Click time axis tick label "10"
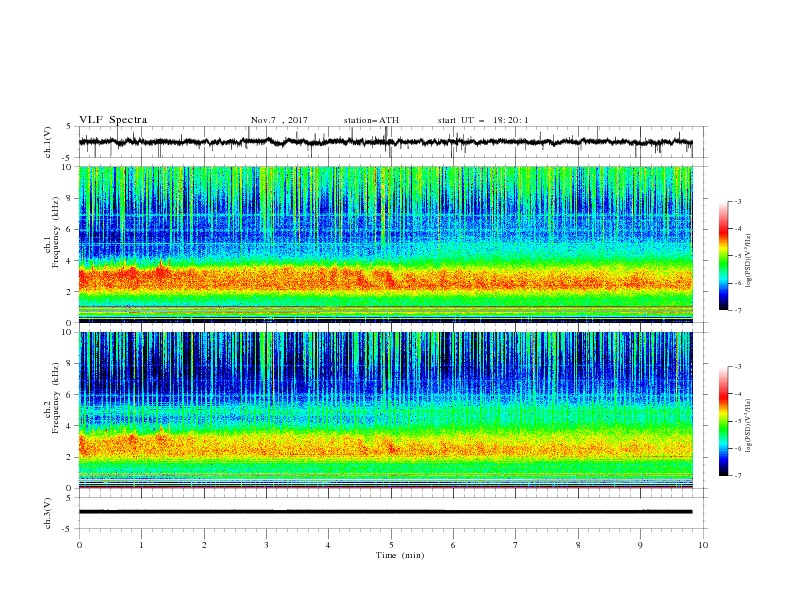 pyautogui.click(x=703, y=545)
